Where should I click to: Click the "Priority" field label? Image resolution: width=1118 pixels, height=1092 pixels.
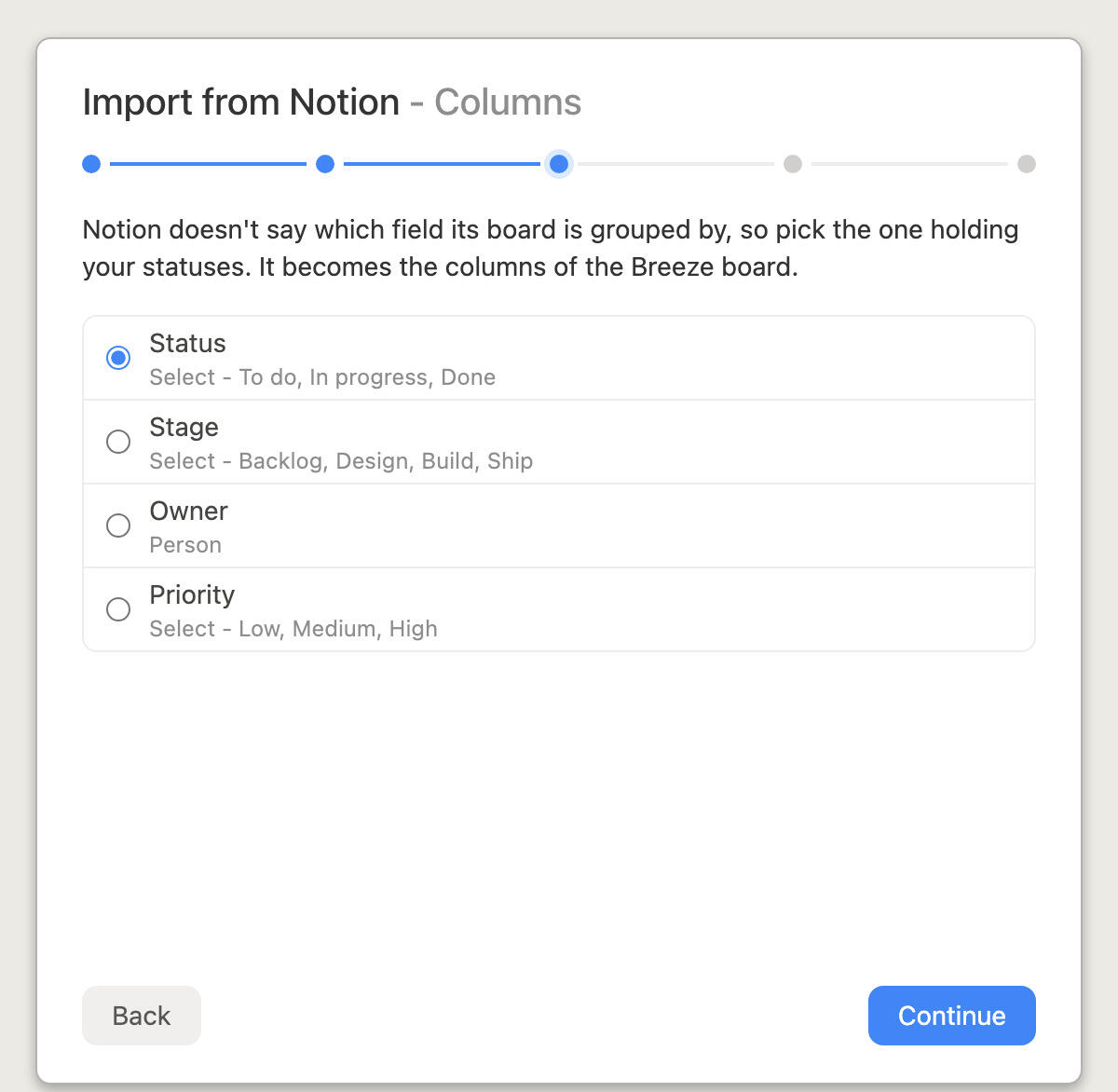(192, 595)
